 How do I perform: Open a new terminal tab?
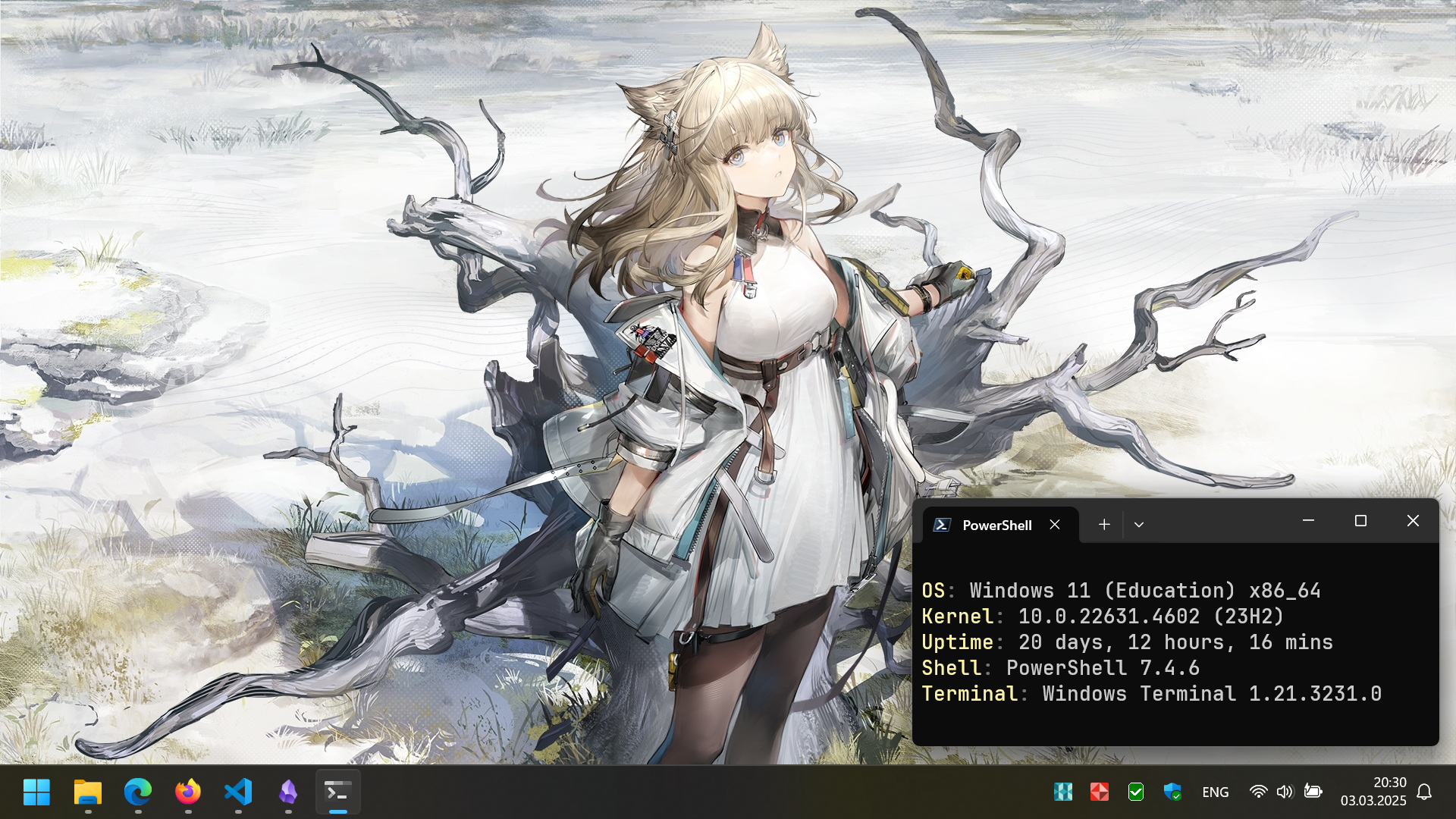tap(1104, 524)
